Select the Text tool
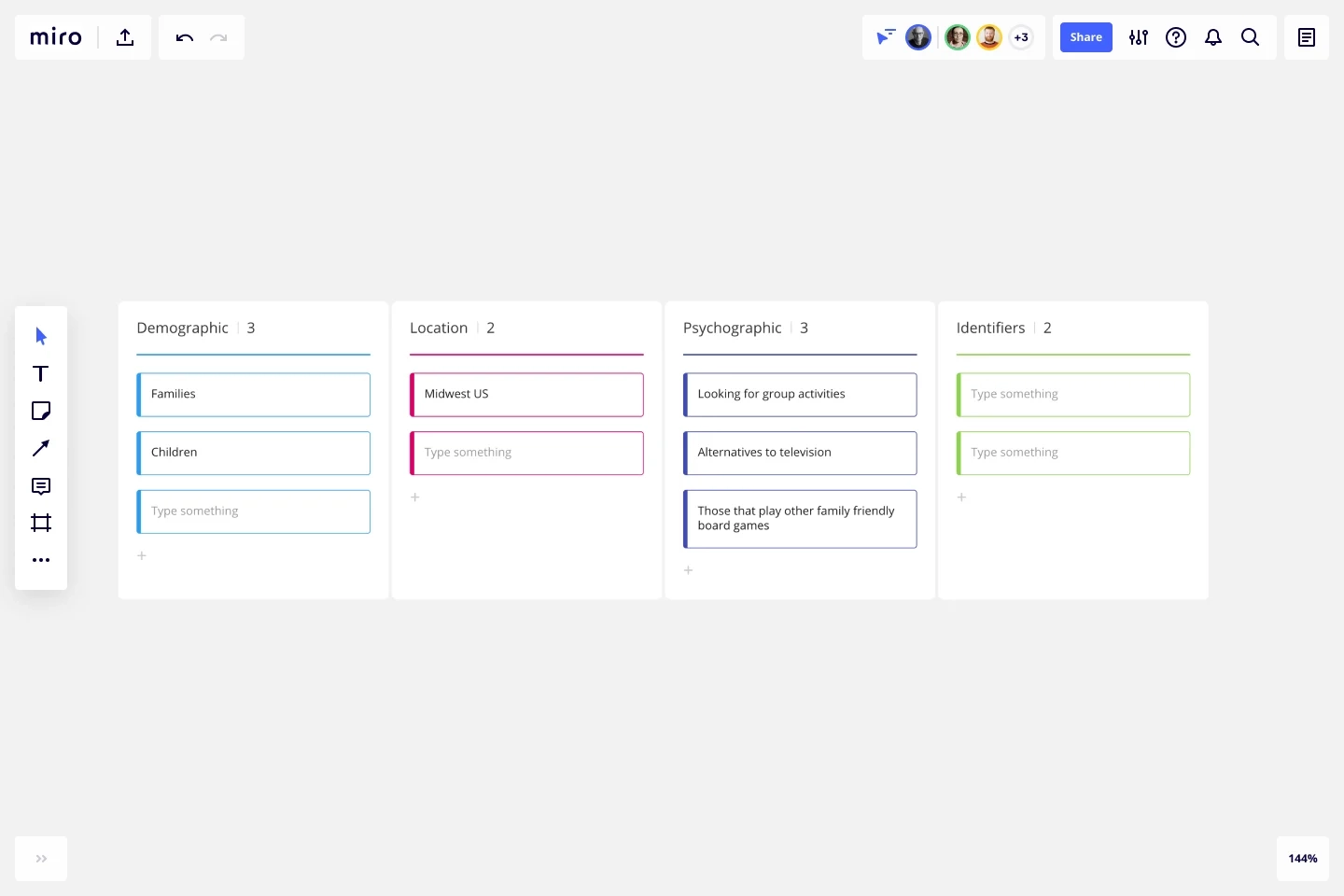Image resolution: width=1344 pixels, height=896 pixels. point(41,373)
